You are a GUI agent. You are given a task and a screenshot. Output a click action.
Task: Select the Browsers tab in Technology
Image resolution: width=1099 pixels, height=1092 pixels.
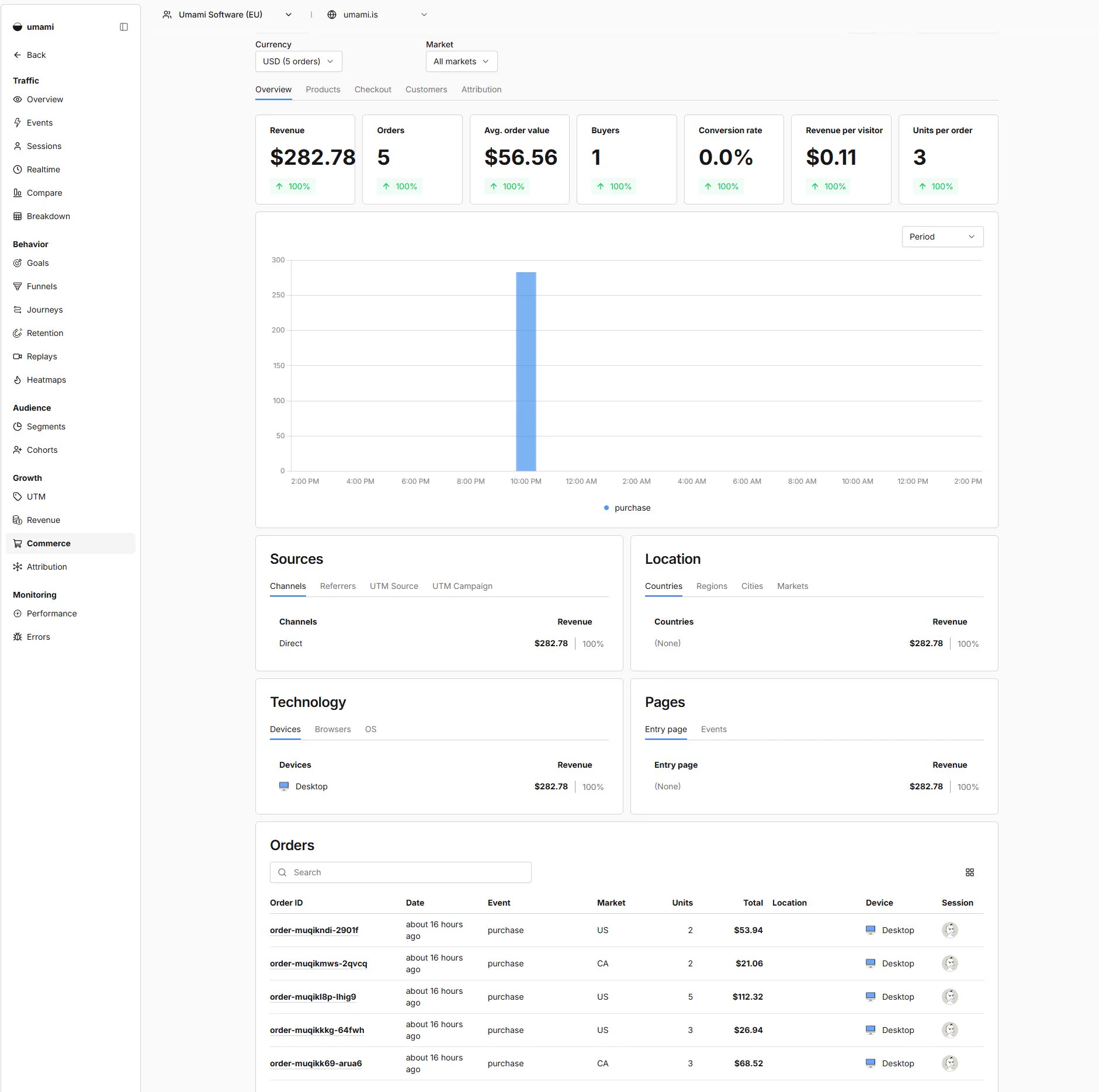333,729
